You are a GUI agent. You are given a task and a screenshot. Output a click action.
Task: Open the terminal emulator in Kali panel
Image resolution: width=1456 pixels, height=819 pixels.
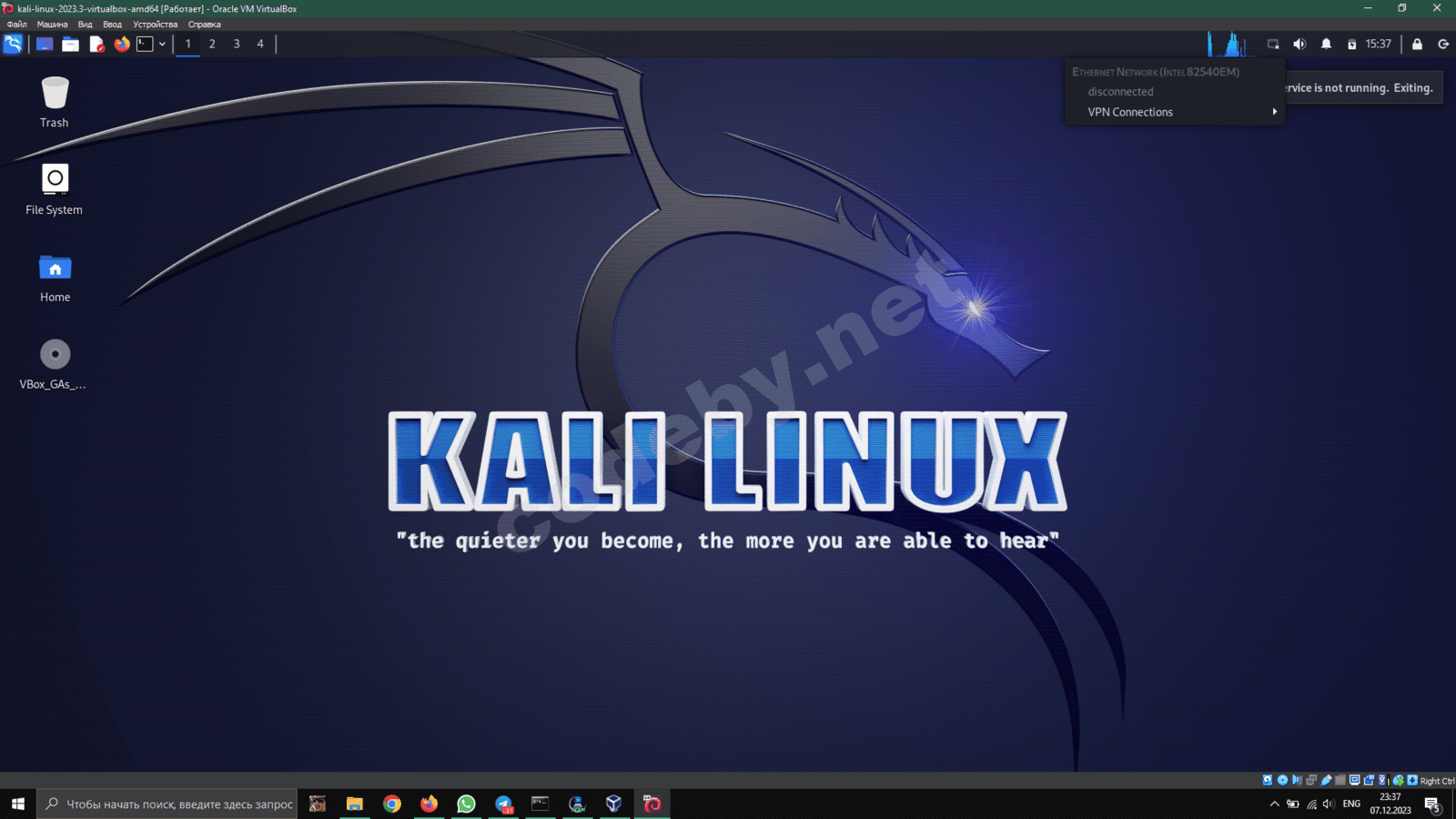pyautogui.click(x=146, y=44)
